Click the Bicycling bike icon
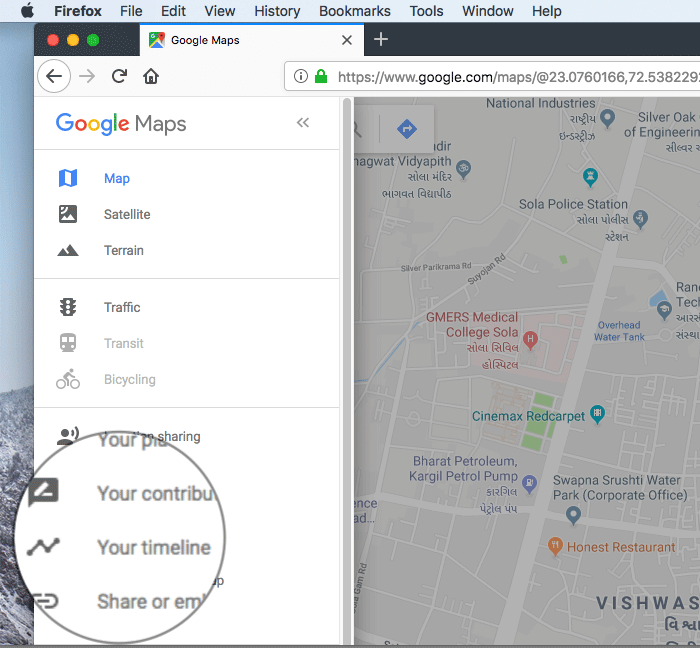 68,379
